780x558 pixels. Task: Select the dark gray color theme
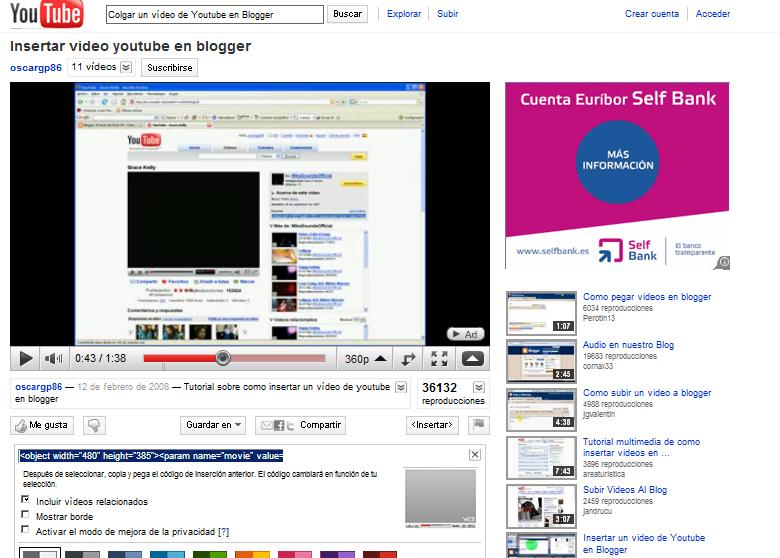82,554
